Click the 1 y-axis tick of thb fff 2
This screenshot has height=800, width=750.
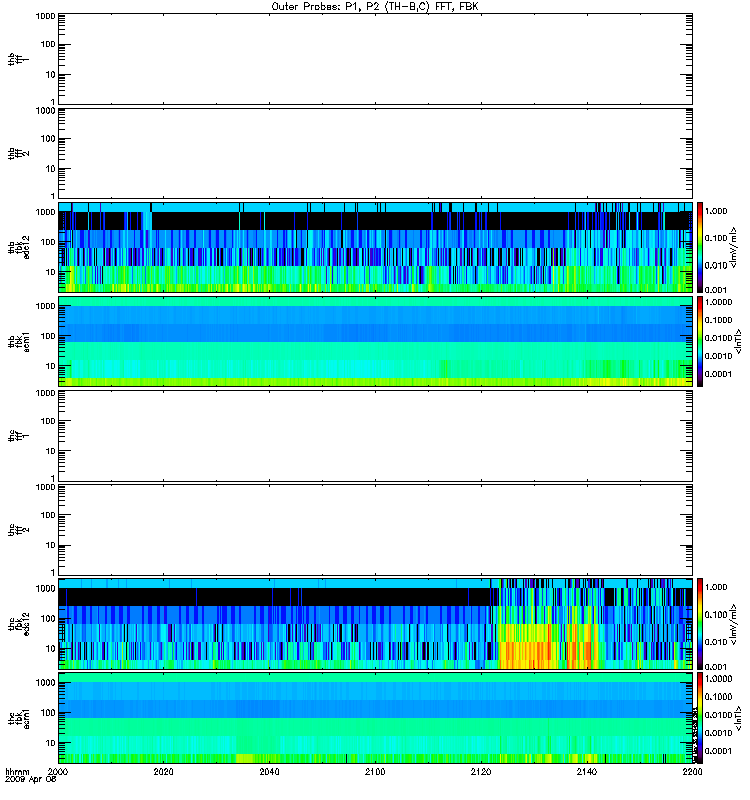click(x=53, y=196)
